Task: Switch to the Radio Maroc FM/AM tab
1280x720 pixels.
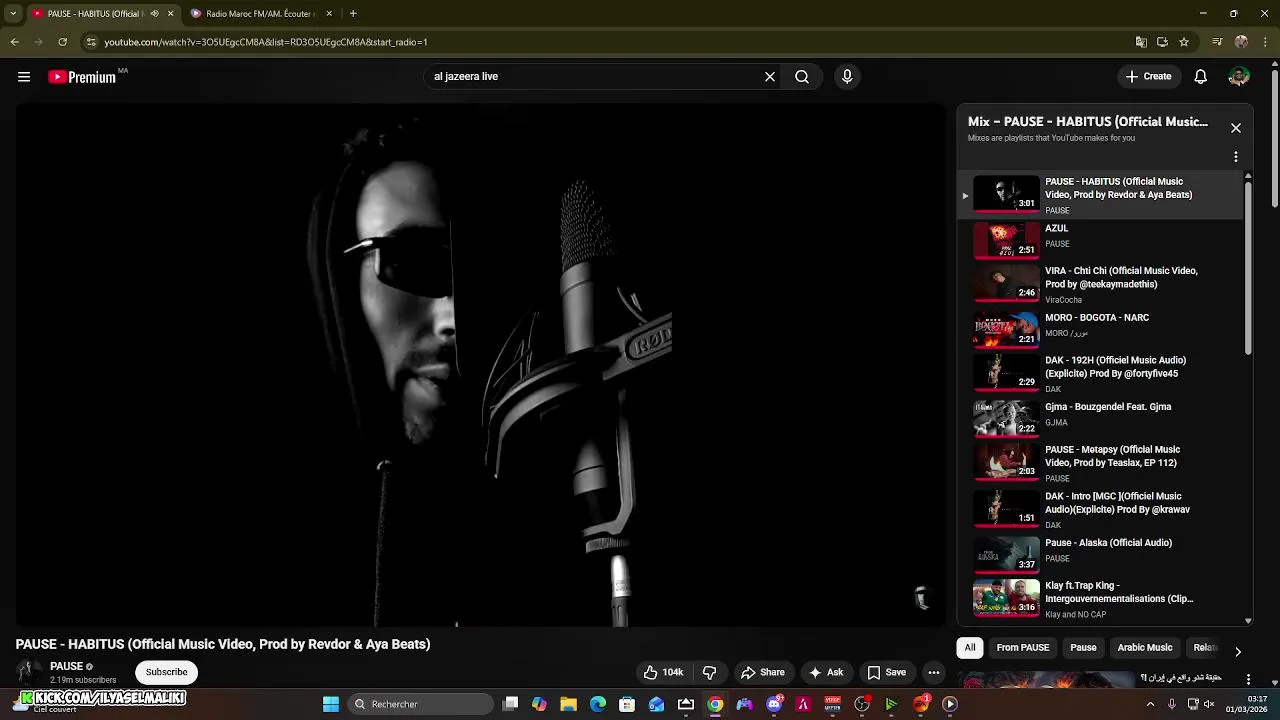Action: click(260, 14)
